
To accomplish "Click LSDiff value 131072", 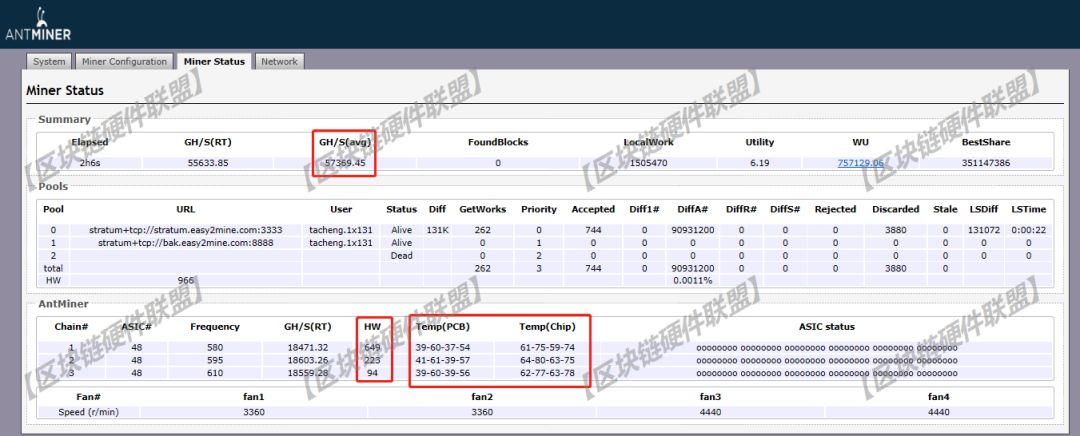I will click(x=983, y=230).
